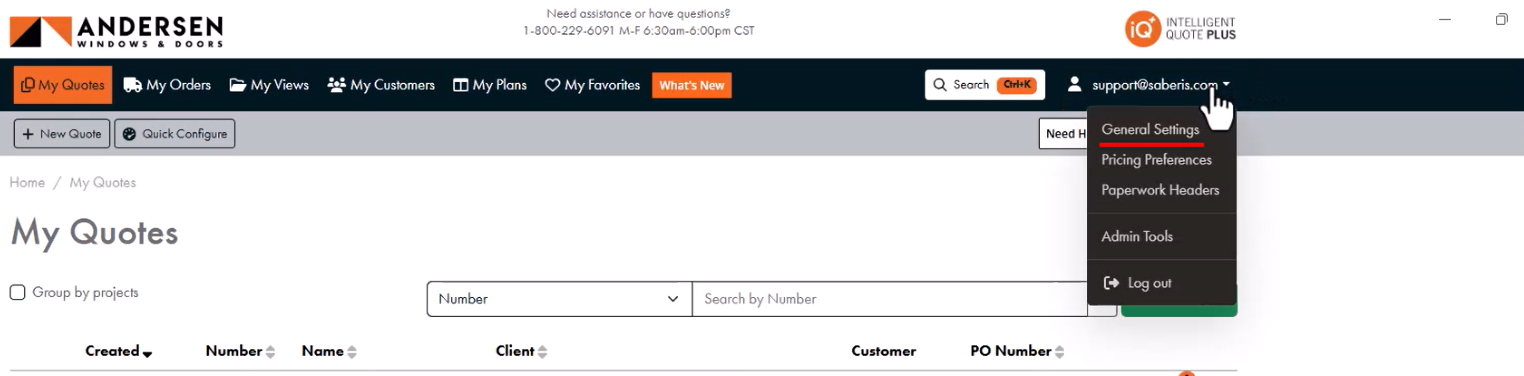This screenshot has width=1524, height=376.
Task: Click the Quick Configure button
Action: [x=175, y=134]
